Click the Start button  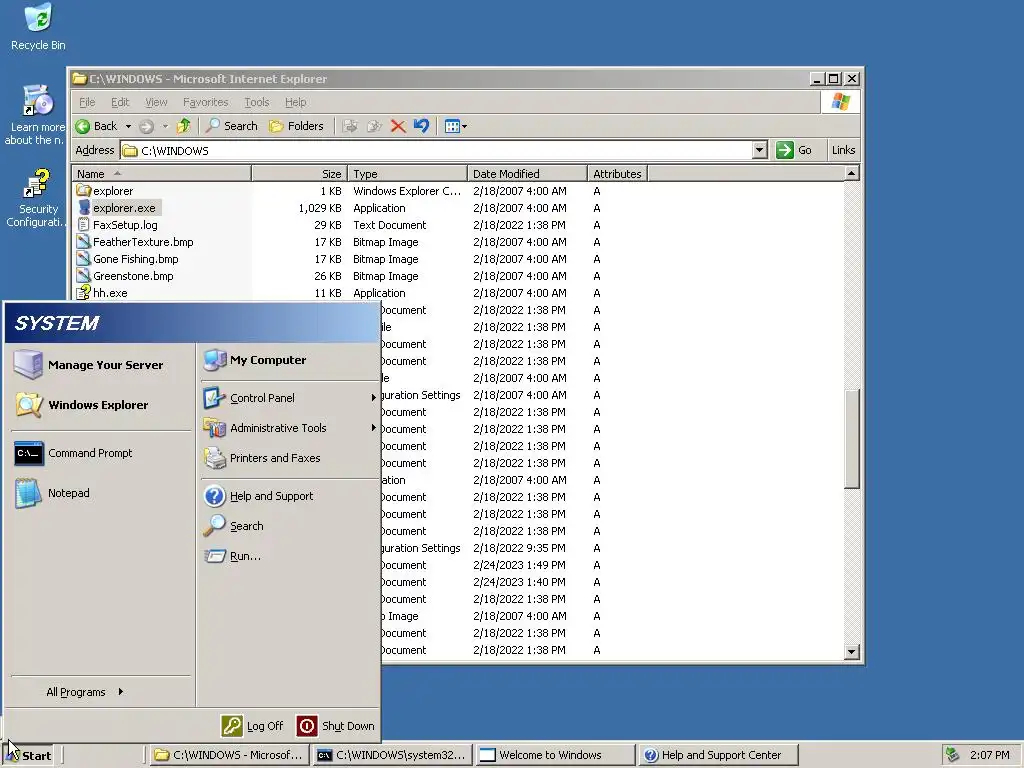28,756
